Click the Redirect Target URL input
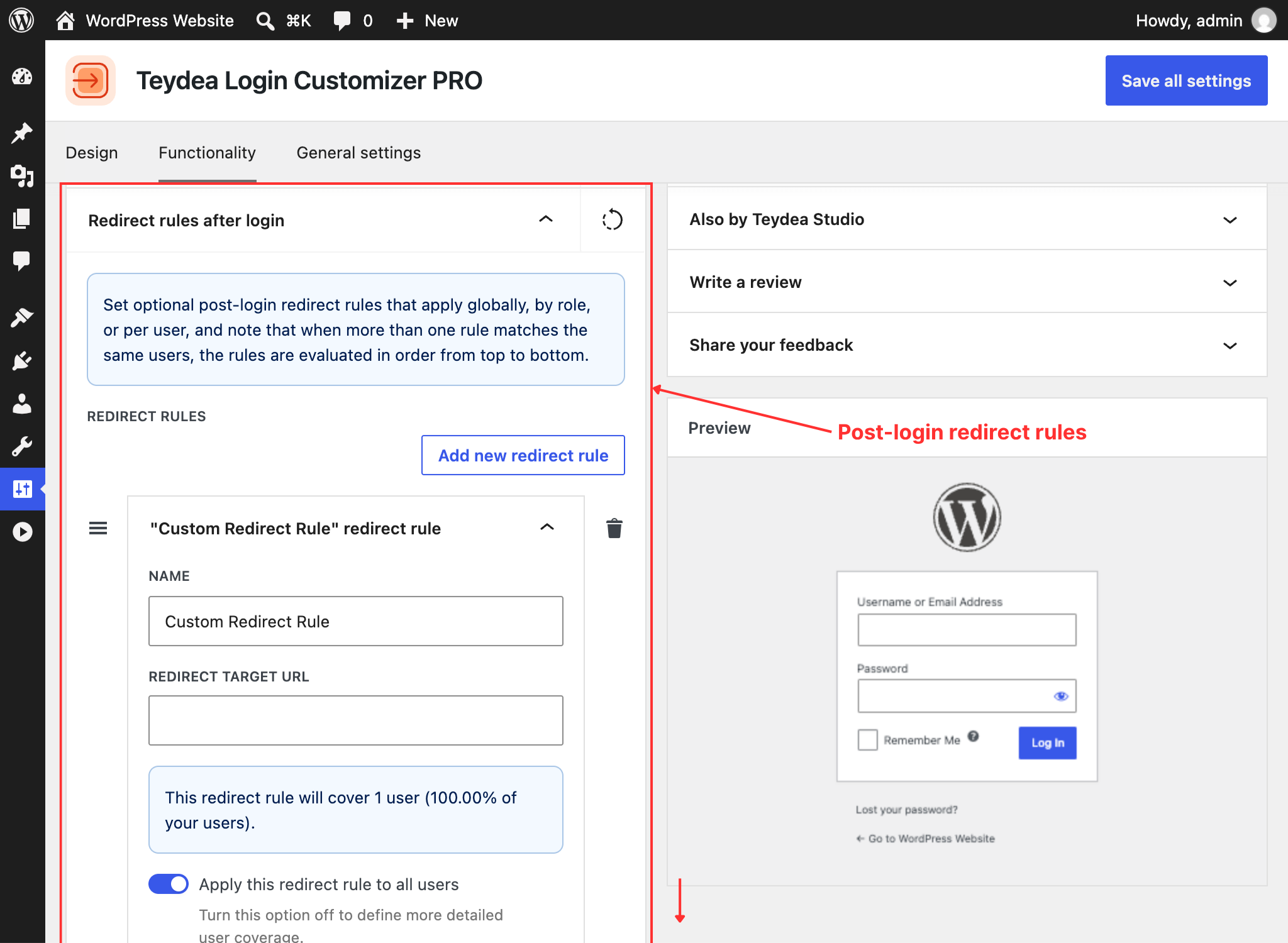 tap(356, 720)
